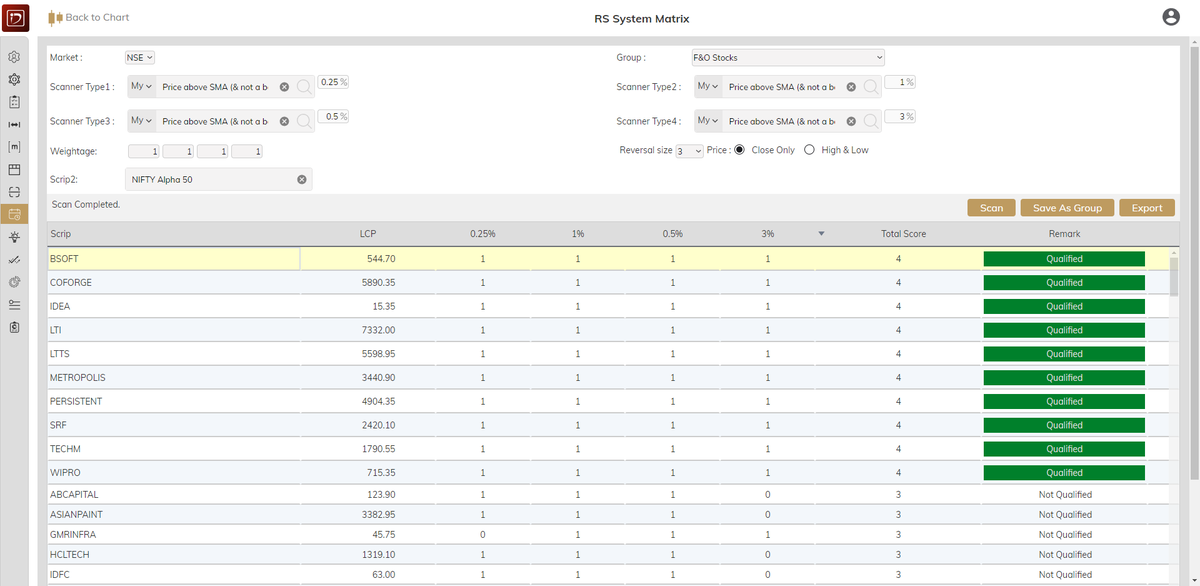Viewport: 1200px width, 586px height.
Task: Click Qualified remark for WIPRO row
Action: pyautogui.click(x=1064, y=473)
